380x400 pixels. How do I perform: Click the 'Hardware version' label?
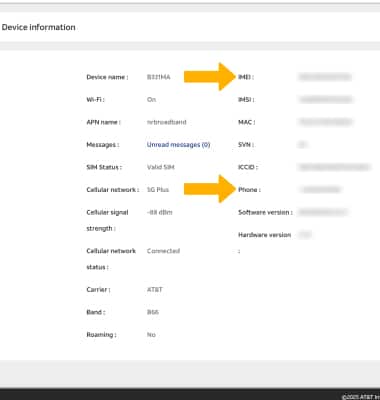[x=265, y=235]
